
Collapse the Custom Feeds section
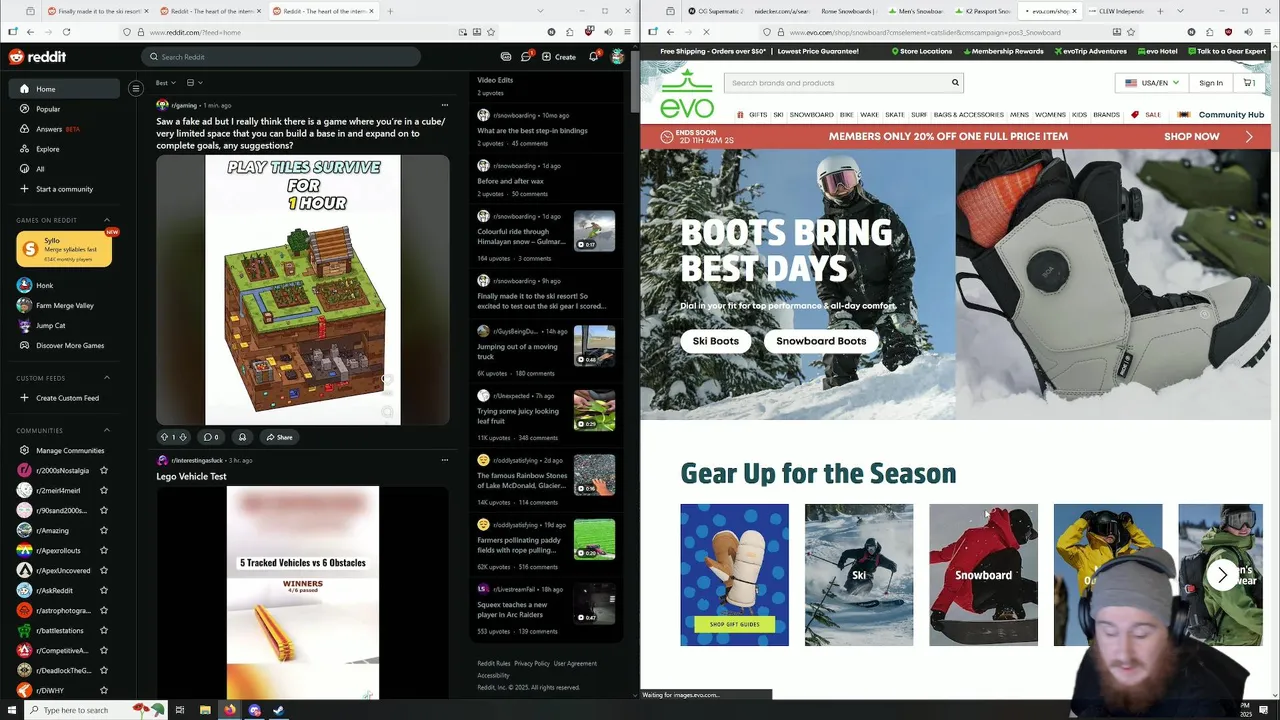point(107,377)
